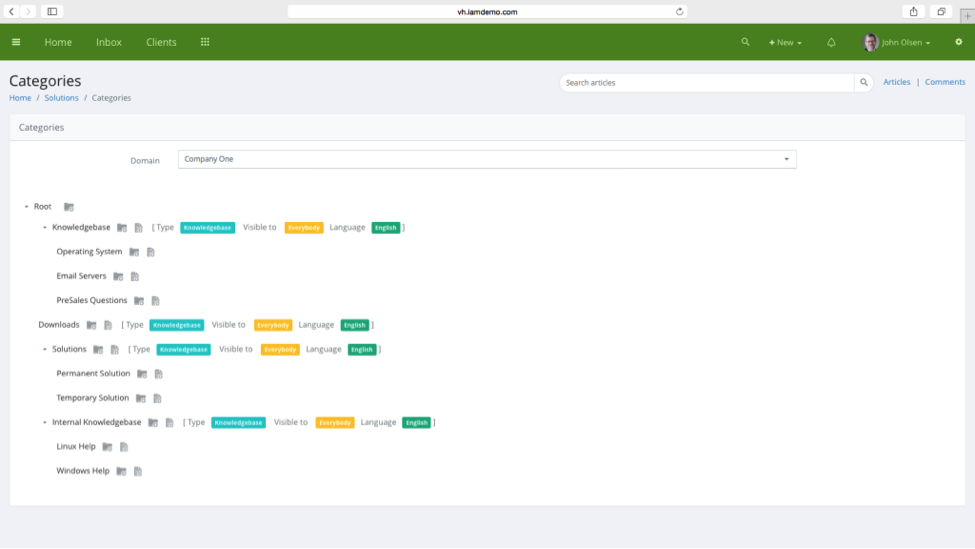The image size is (975, 549).
Task: Collapse the Internal Knowledgebase node arrow
Action: pyautogui.click(x=45, y=423)
